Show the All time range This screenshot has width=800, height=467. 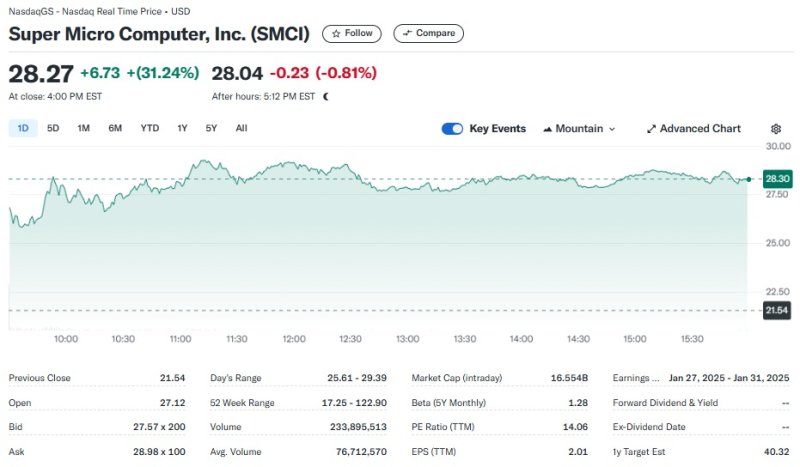(241, 128)
